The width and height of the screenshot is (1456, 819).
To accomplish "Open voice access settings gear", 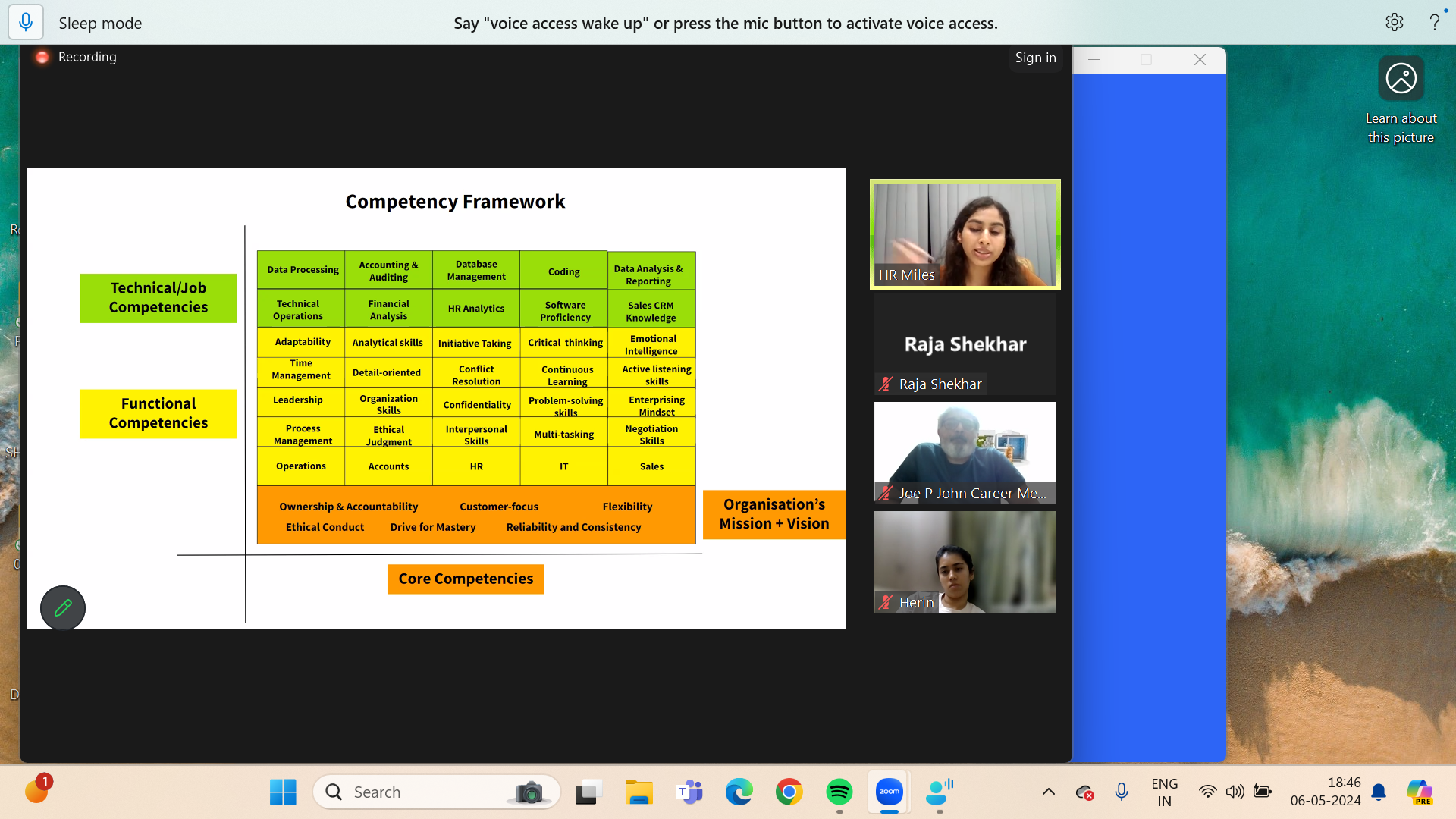I will tap(1394, 23).
